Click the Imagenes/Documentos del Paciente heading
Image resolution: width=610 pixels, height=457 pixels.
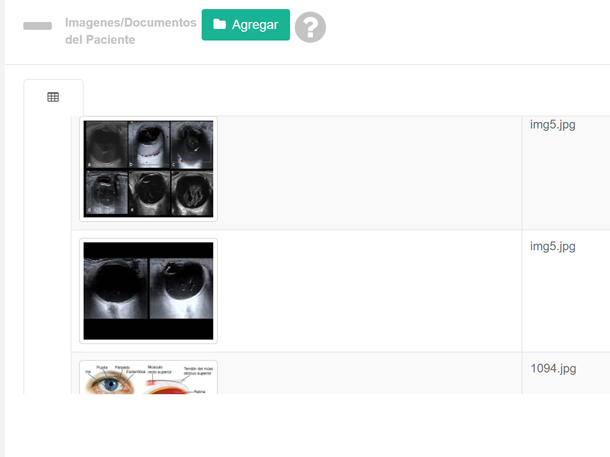(x=130, y=31)
